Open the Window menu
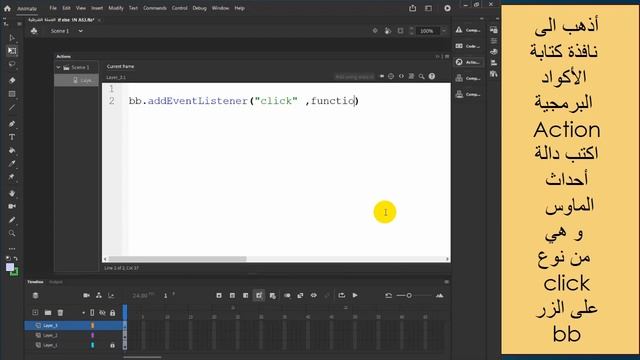Image resolution: width=640 pixels, height=360 pixels. [x=220, y=8]
